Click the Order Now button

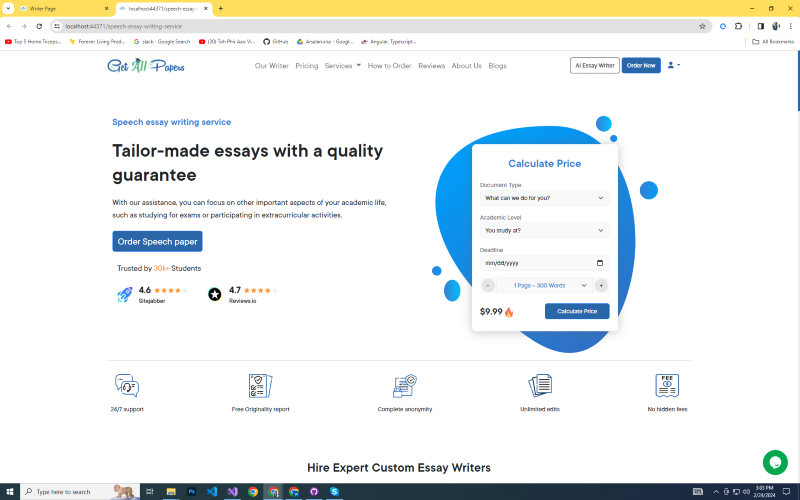[641, 65]
